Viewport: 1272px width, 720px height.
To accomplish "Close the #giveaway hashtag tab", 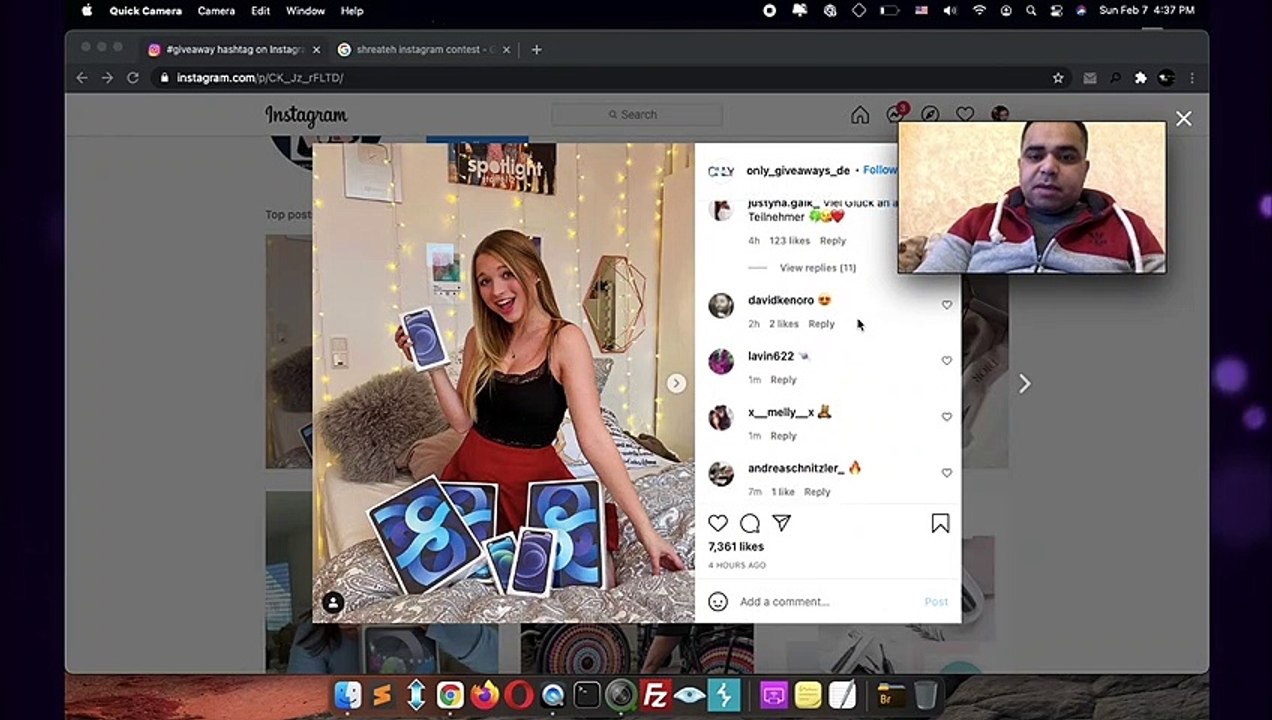I will 316,49.
